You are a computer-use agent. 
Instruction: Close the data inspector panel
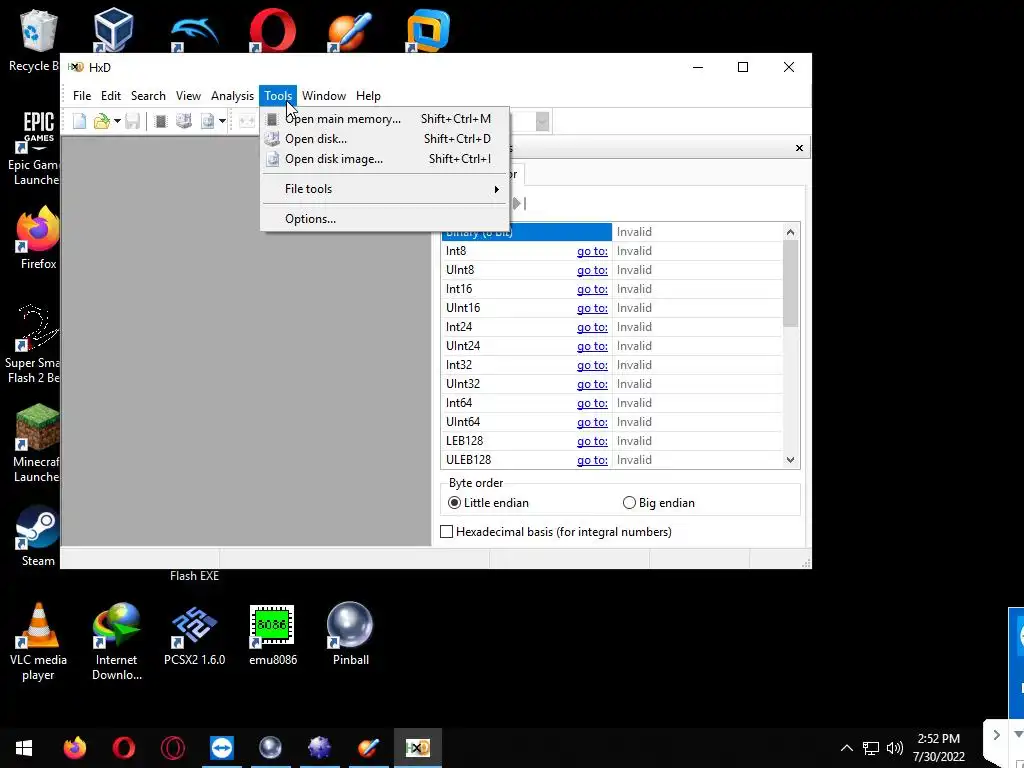(x=799, y=148)
